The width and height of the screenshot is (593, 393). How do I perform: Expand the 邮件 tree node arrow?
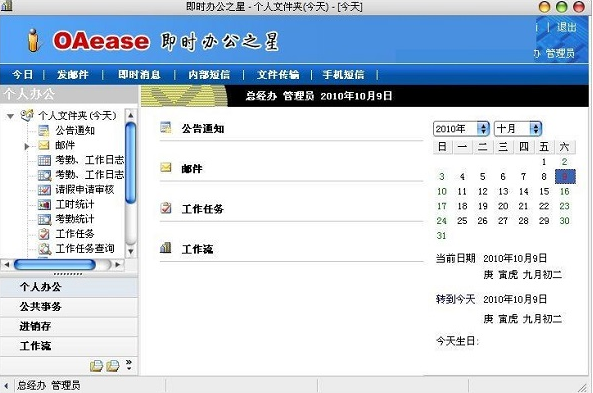point(26,146)
